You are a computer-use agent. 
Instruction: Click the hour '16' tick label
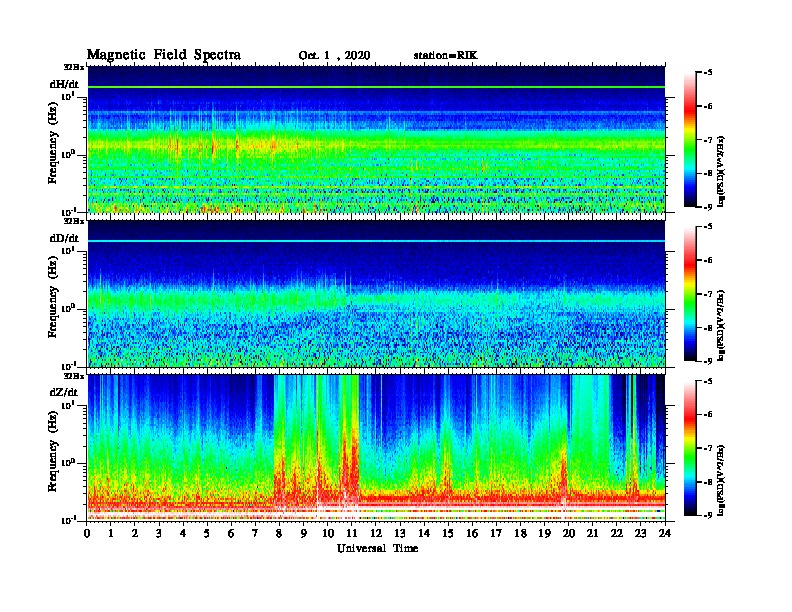click(472, 534)
